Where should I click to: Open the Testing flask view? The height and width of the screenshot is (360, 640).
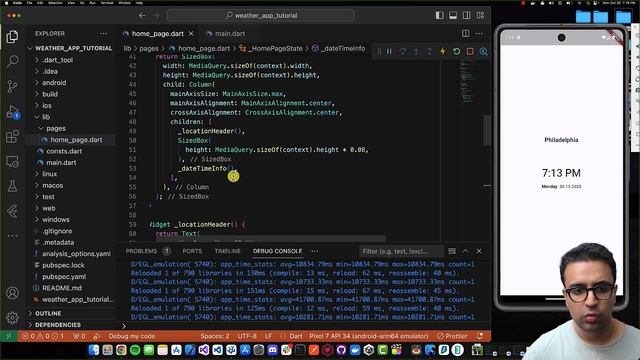12,186
